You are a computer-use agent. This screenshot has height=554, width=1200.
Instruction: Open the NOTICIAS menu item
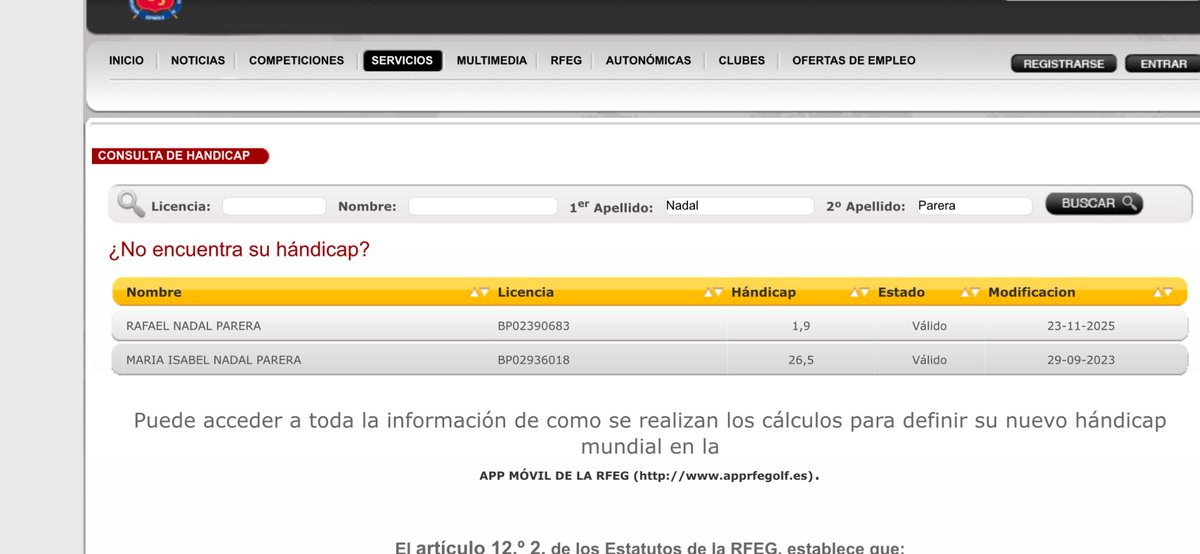click(198, 61)
